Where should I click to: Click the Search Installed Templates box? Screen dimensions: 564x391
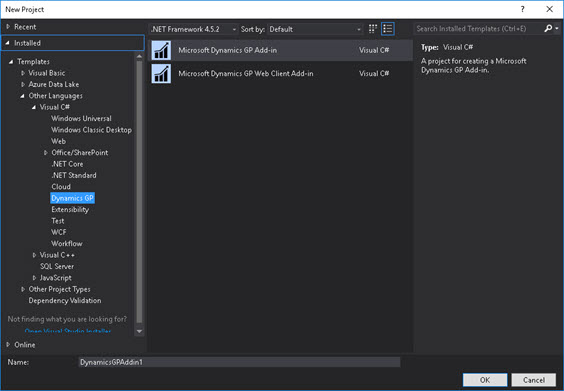pos(478,29)
